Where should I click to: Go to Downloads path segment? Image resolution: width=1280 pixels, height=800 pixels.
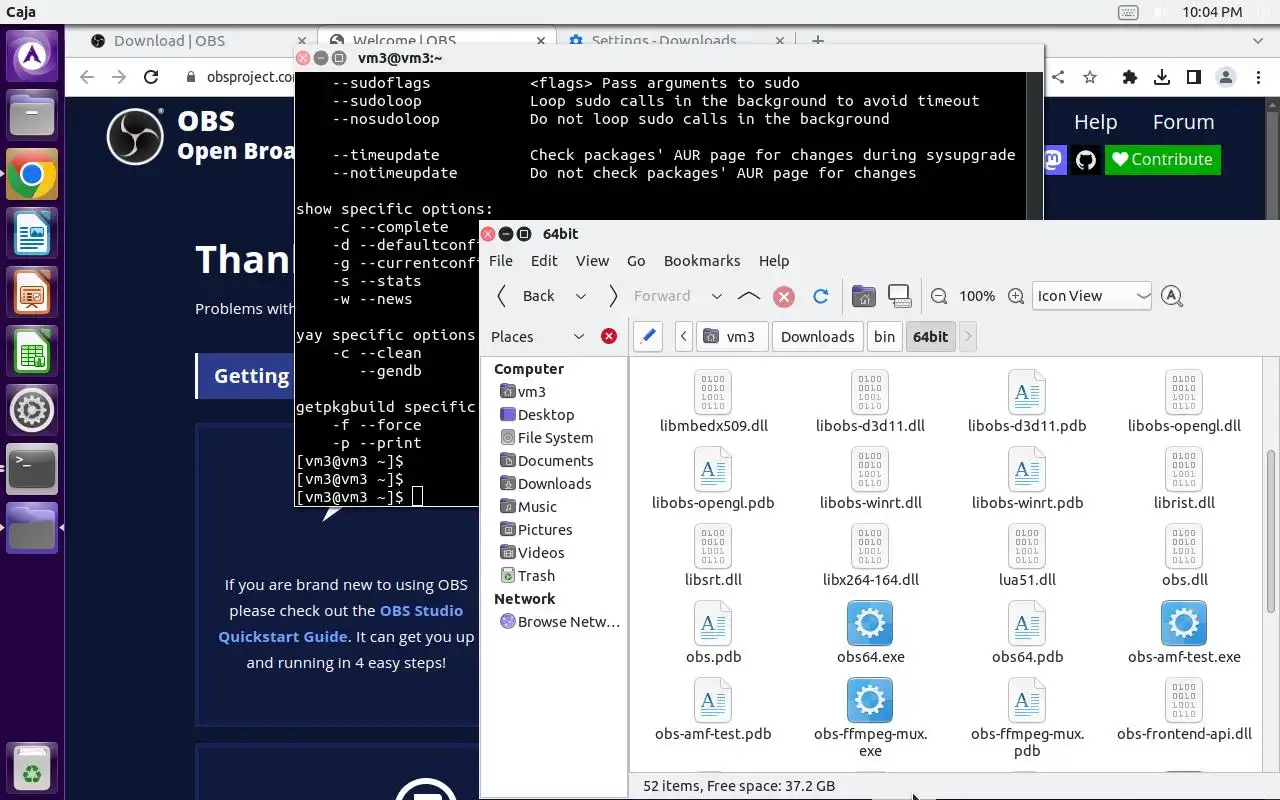(x=817, y=337)
